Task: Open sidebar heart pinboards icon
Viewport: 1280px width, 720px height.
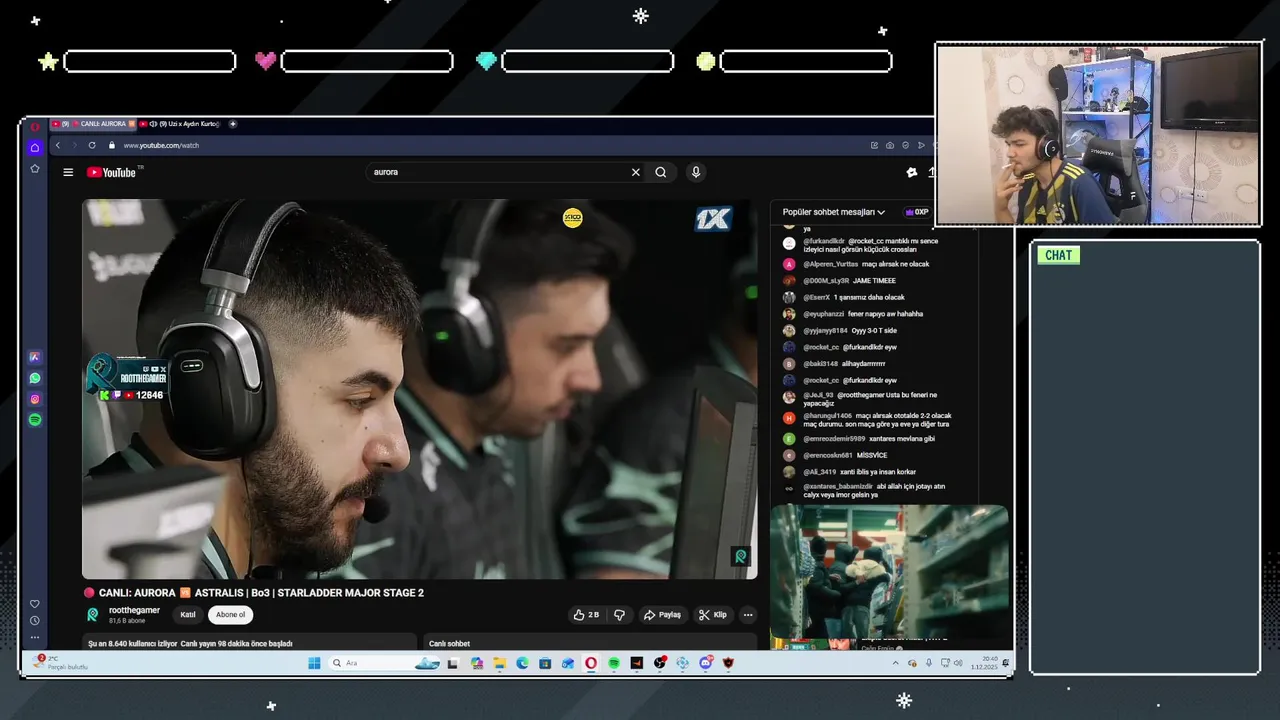Action: tap(34, 604)
